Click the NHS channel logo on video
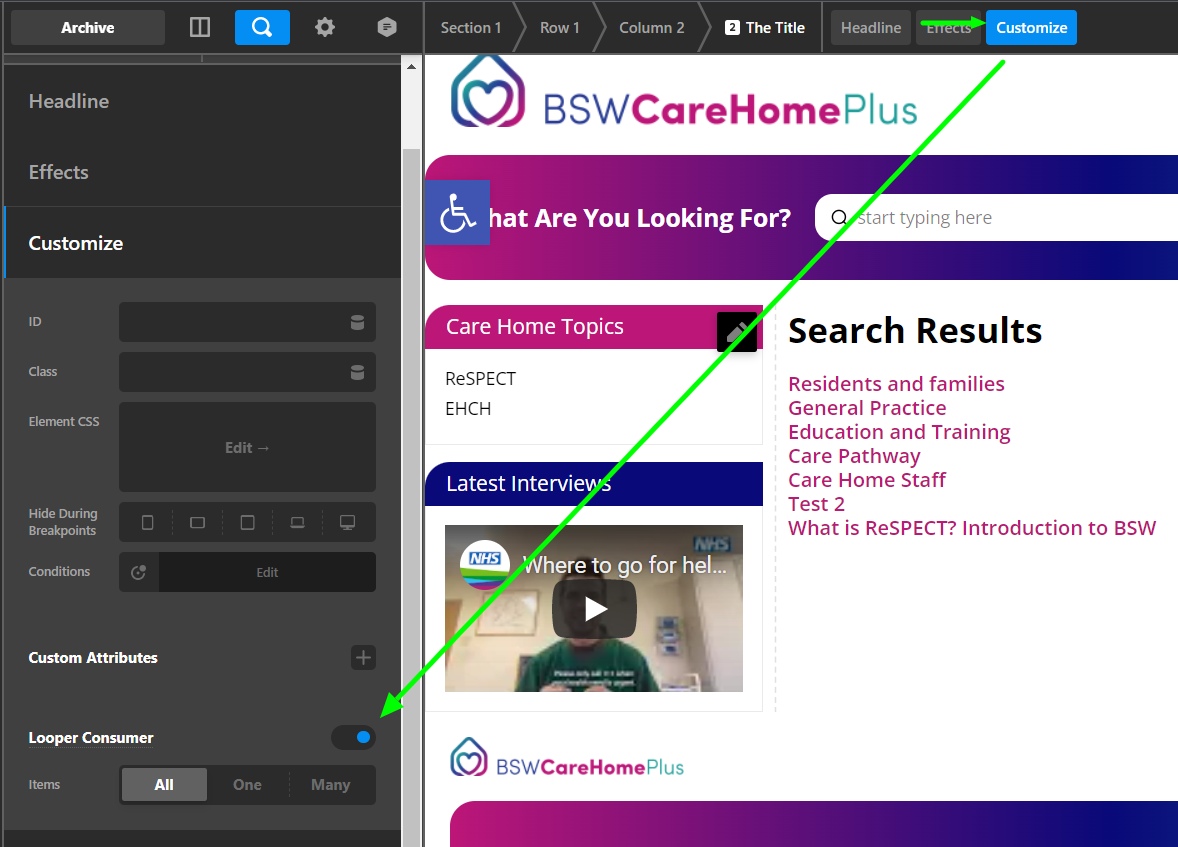Image resolution: width=1178 pixels, height=847 pixels. click(485, 564)
